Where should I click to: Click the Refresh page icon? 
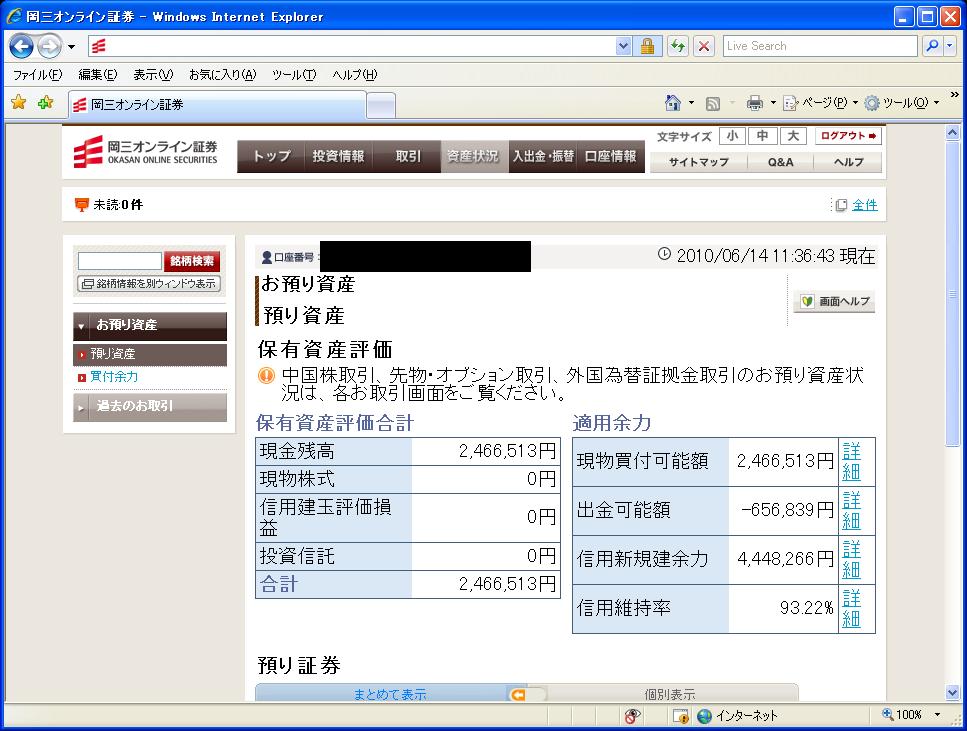(678, 46)
